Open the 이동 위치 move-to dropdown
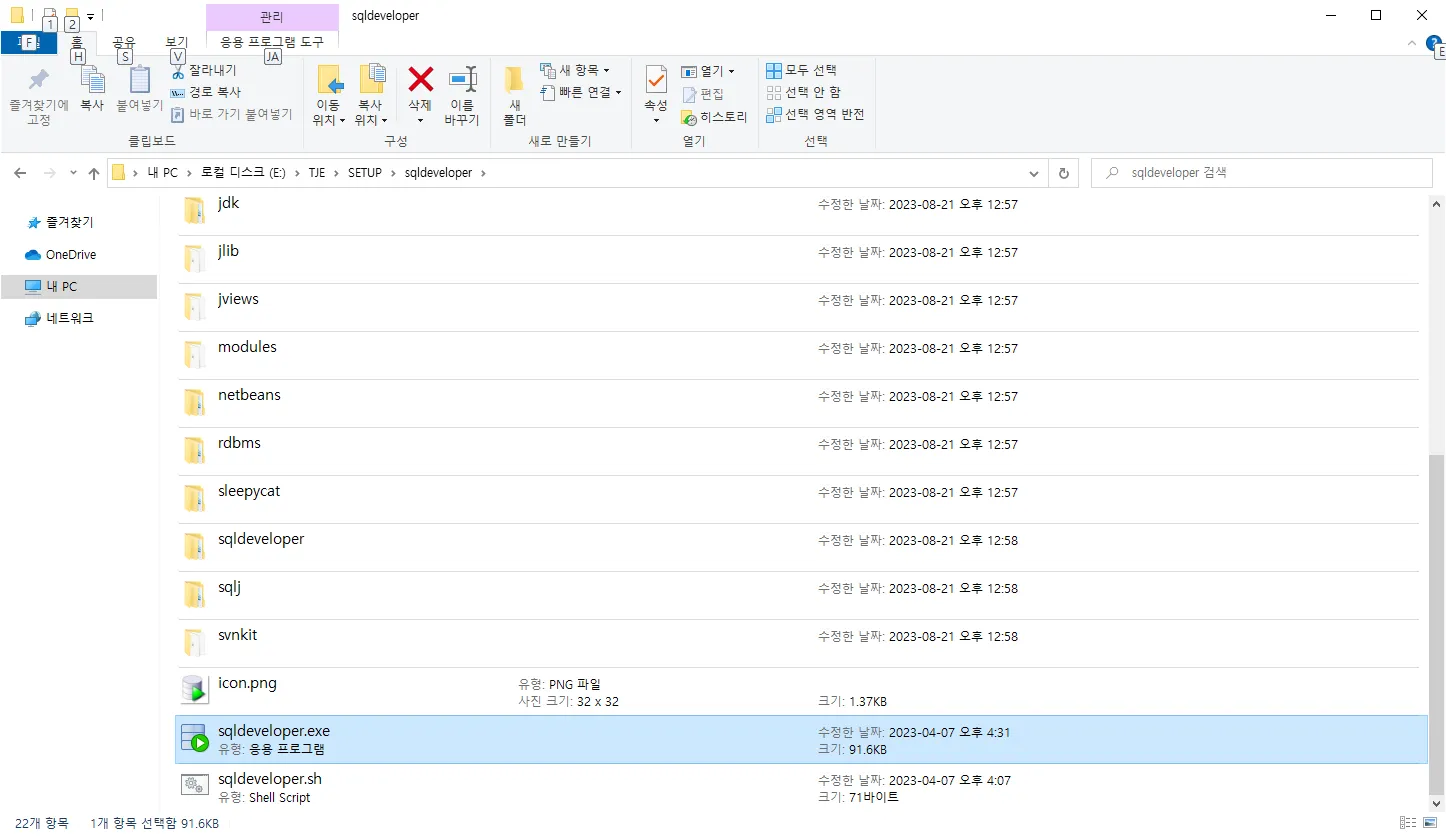 pos(328,113)
